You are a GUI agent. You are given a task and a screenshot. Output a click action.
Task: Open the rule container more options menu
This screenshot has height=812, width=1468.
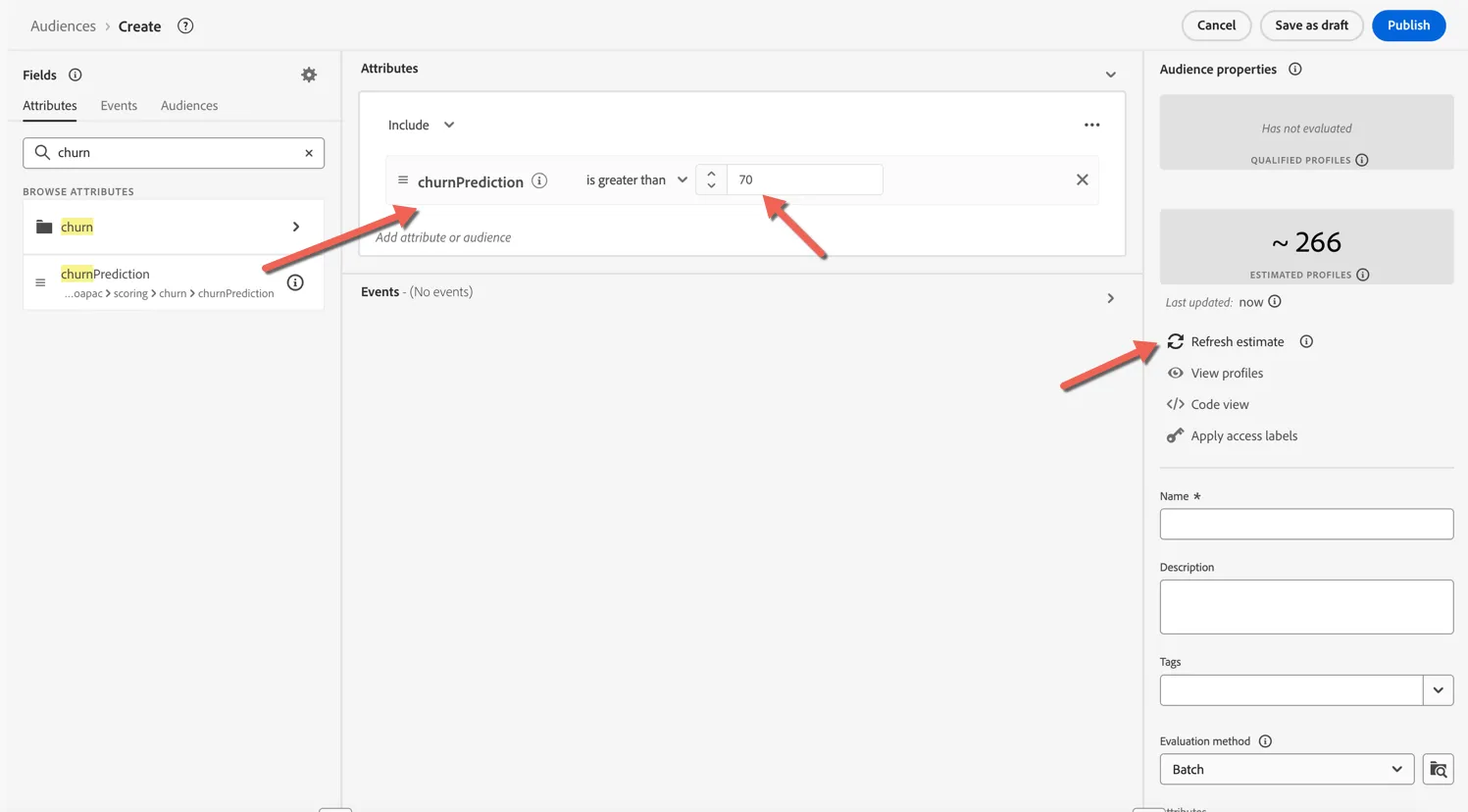tap(1091, 125)
